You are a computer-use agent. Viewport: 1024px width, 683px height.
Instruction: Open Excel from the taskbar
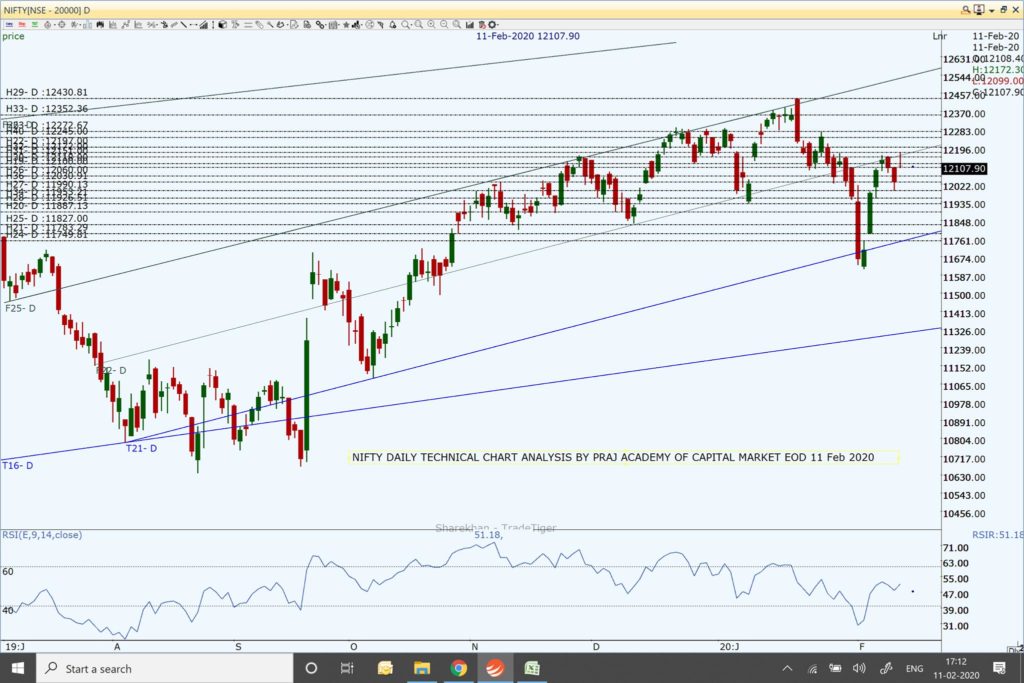coord(532,668)
